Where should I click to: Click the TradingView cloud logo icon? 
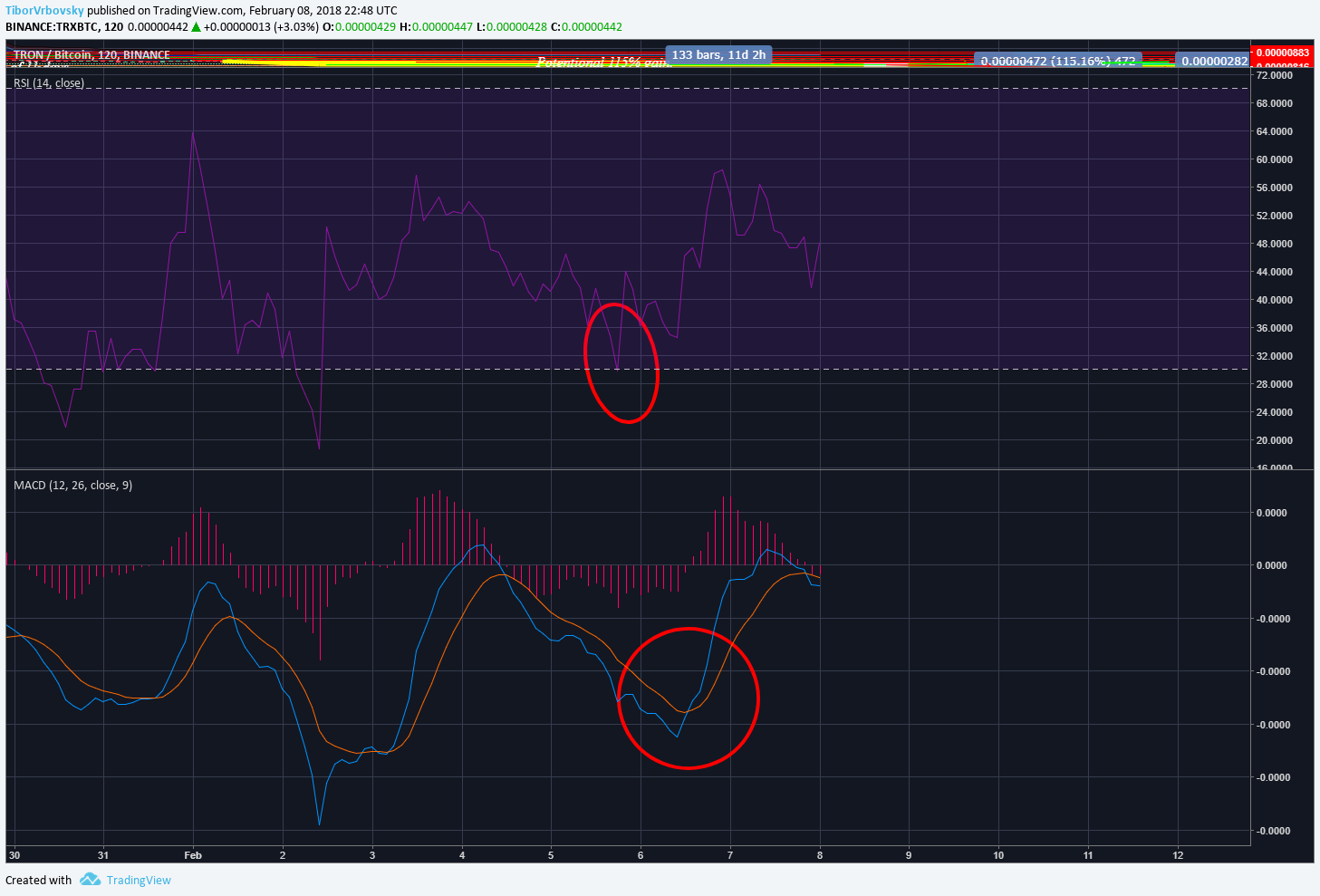pyautogui.click(x=90, y=879)
